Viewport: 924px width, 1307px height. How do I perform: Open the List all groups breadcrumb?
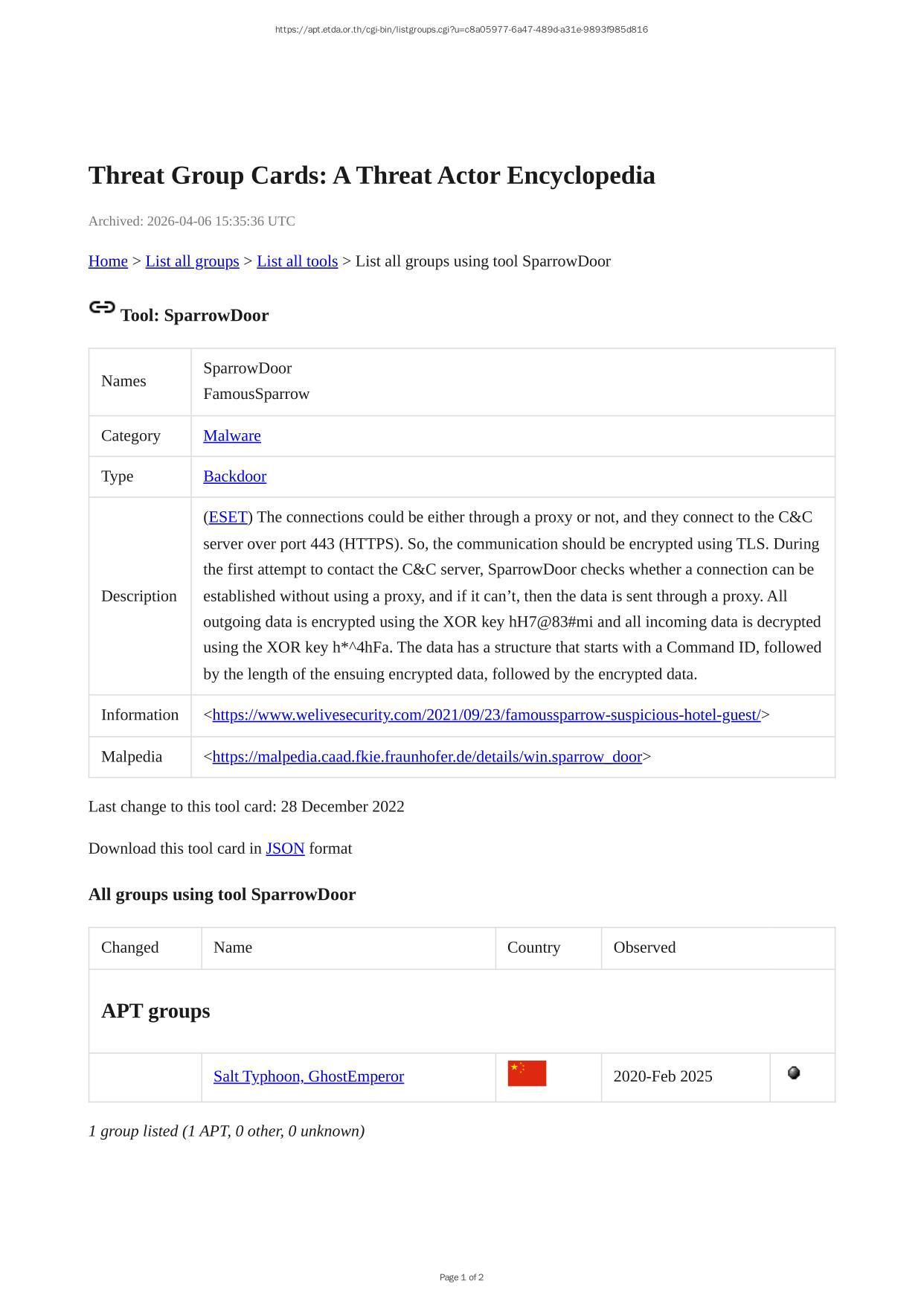(x=192, y=261)
